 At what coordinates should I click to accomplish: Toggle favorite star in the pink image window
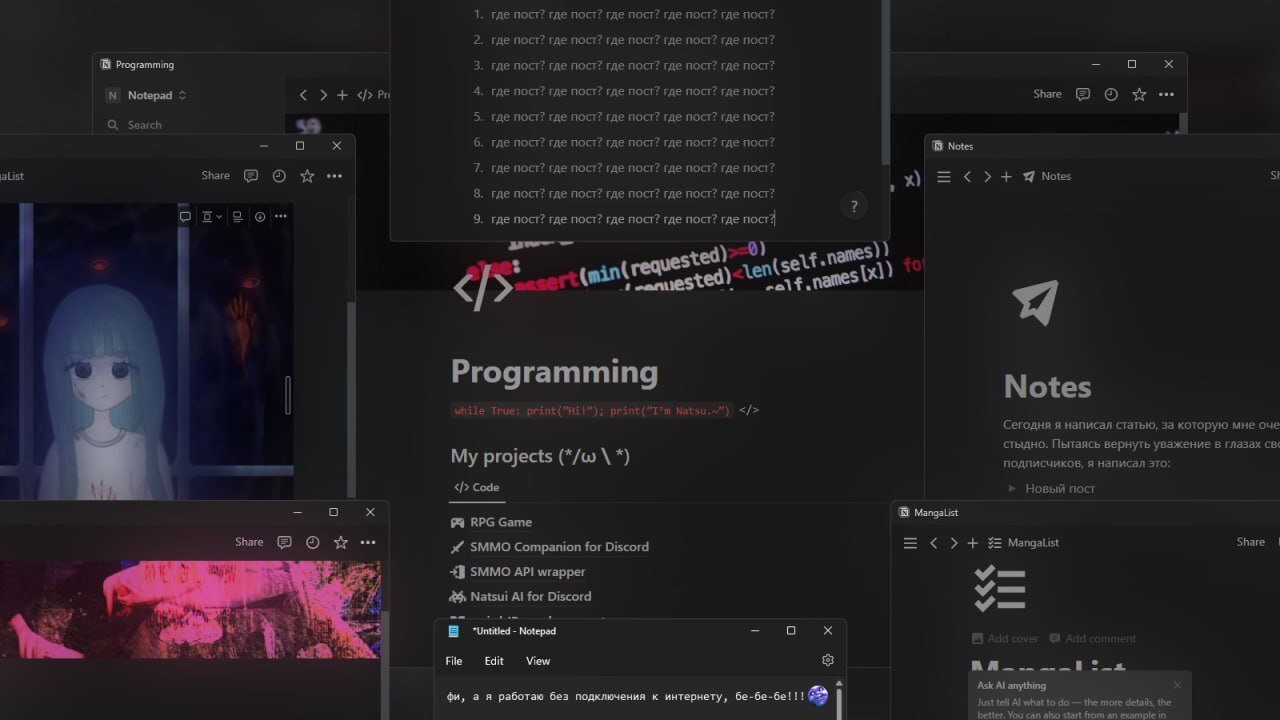pyautogui.click(x=341, y=542)
